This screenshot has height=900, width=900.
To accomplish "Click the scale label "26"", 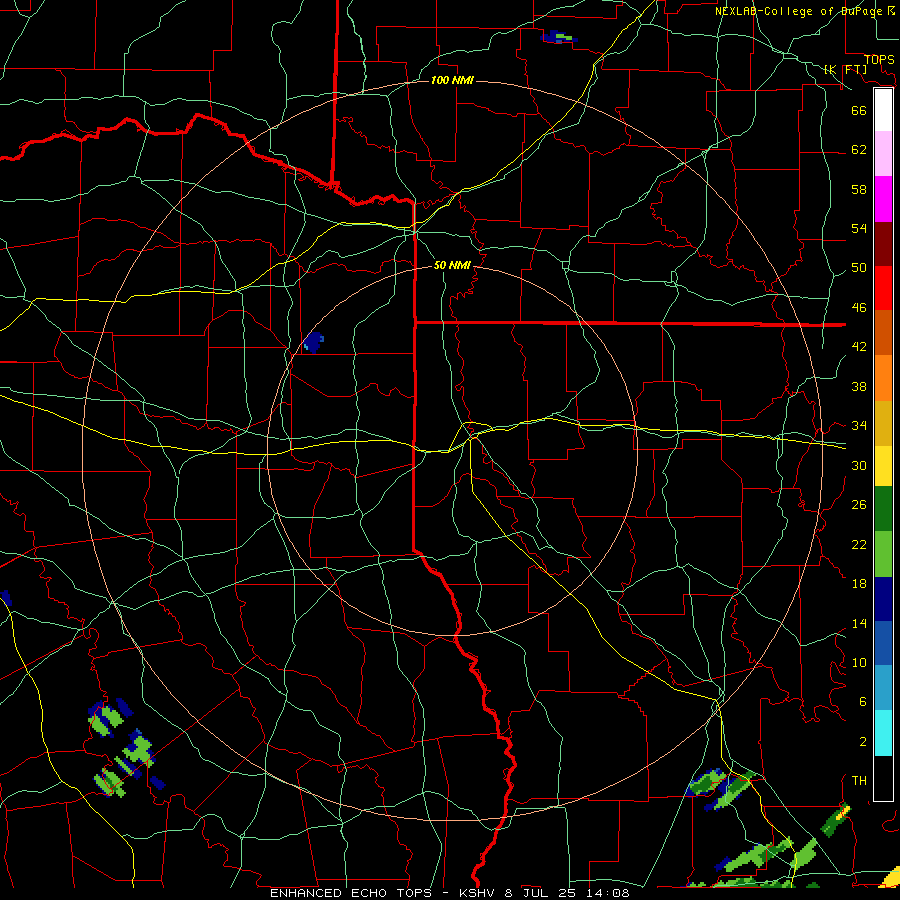I will coord(859,505).
